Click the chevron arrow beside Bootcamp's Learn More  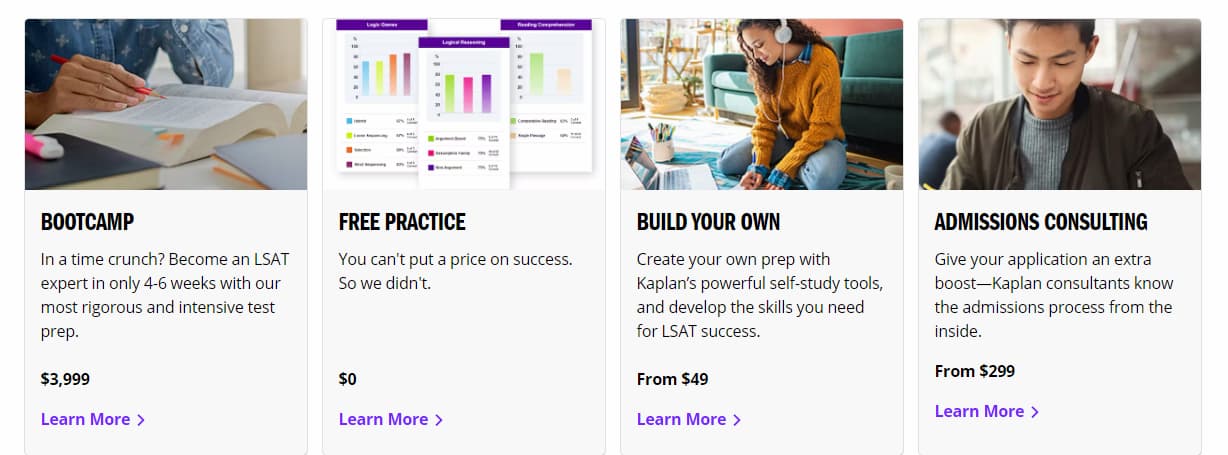pyautogui.click(x=141, y=420)
